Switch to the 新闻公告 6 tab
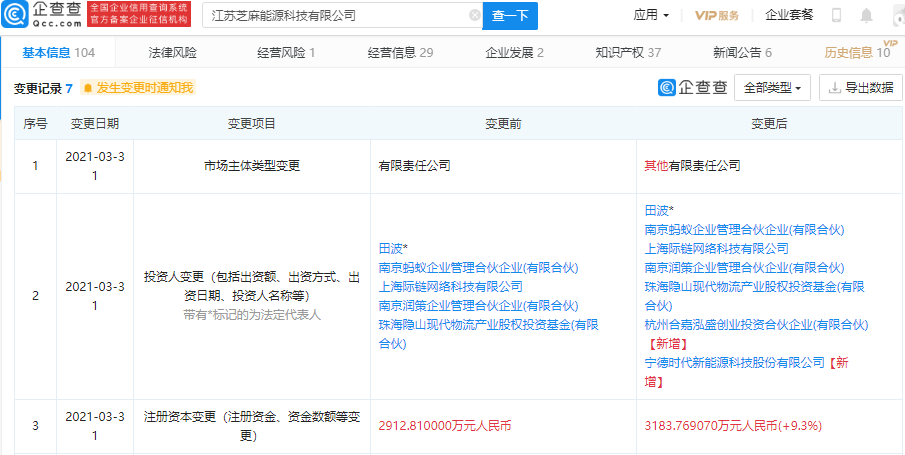905x455 pixels. 742,53
